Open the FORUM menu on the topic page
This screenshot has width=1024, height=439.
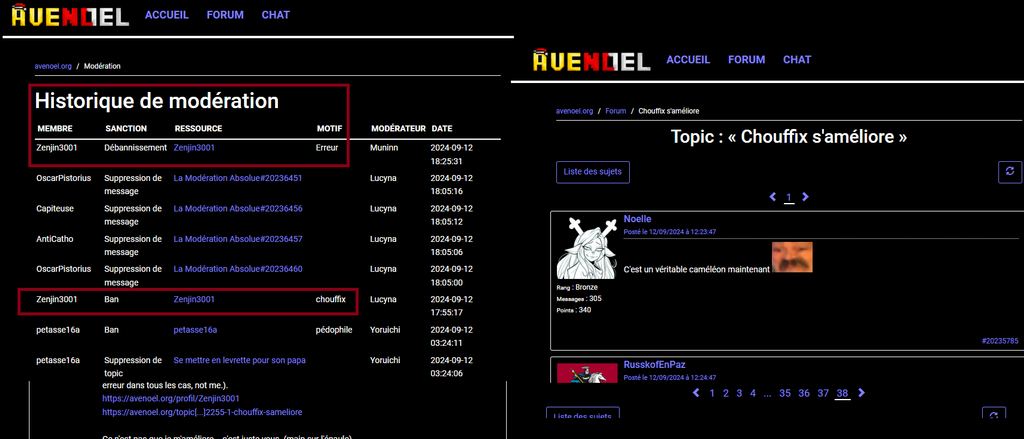[x=746, y=60]
